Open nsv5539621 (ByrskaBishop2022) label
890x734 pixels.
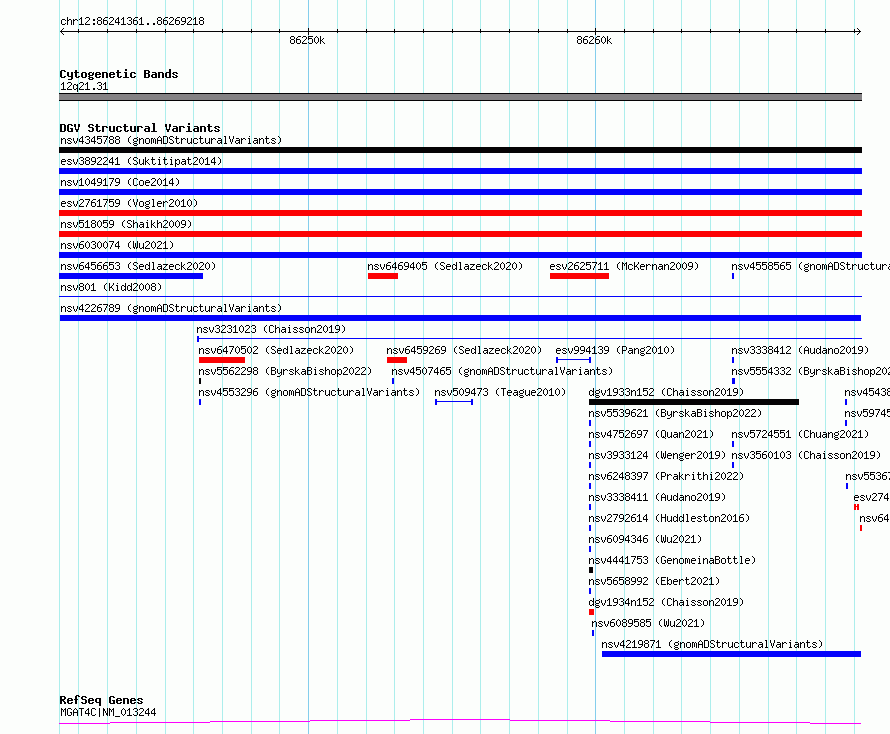(x=675, y=413)
